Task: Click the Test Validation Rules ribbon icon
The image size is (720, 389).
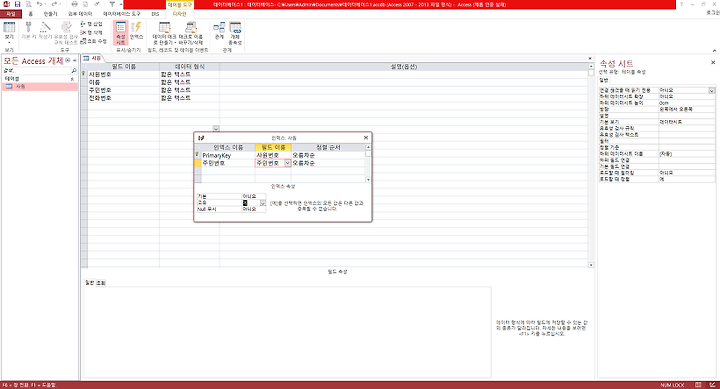Action: click(x=66, y=33)
